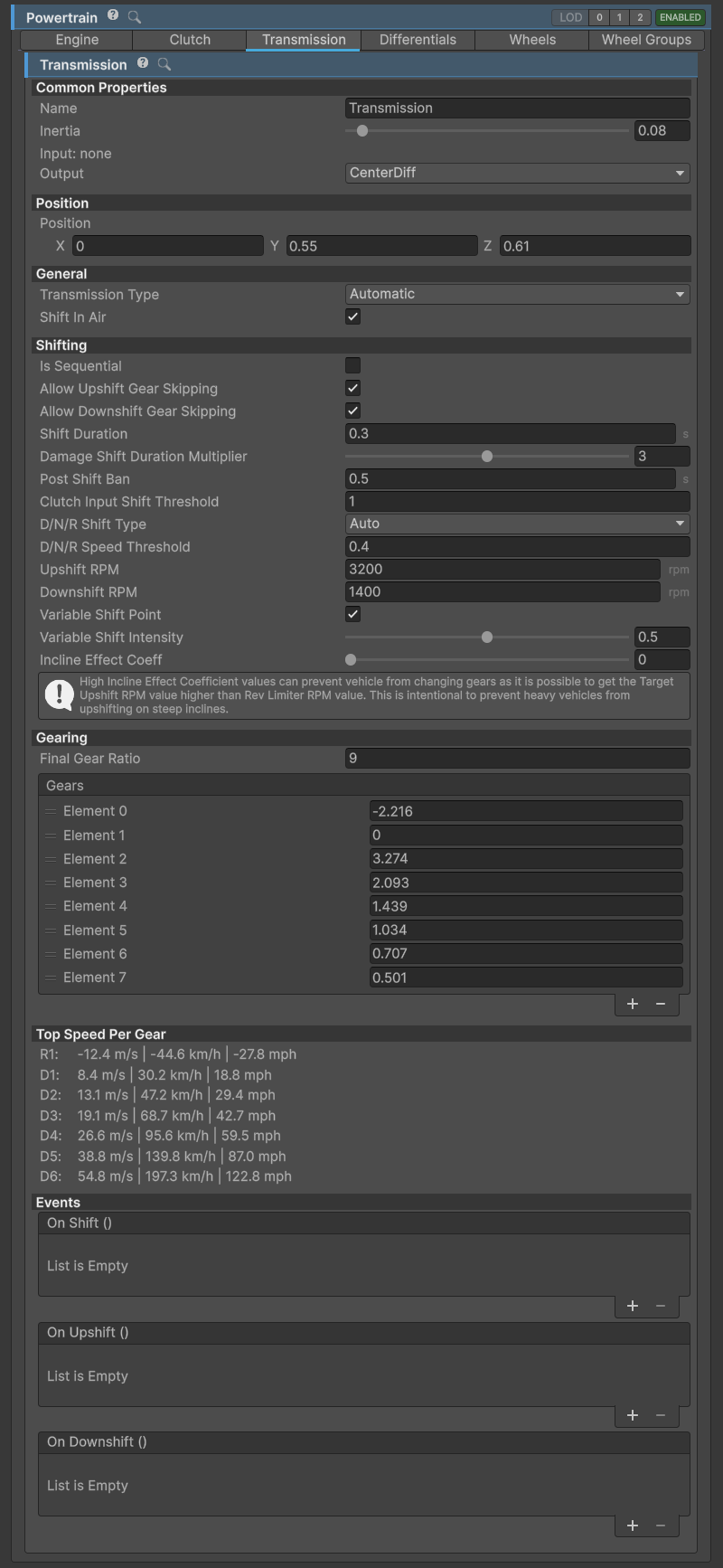Add listener to On Upshift event

coord(633,1415)
